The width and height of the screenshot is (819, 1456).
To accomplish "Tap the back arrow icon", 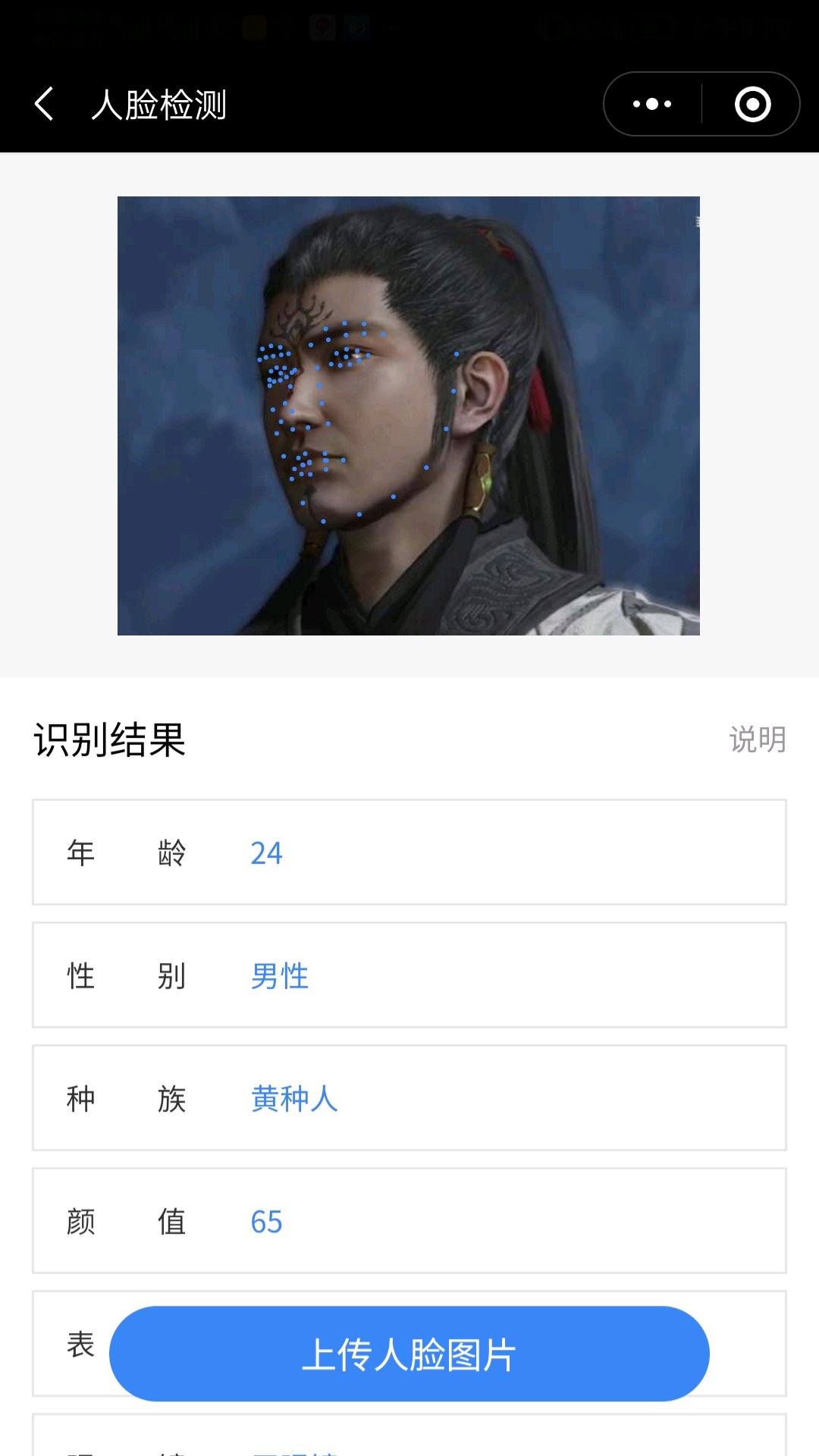I will [x=44, y=104].
